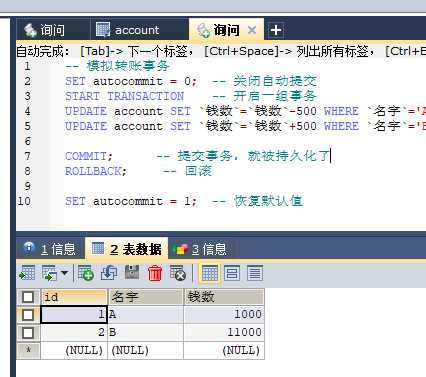The height and width of the screenshot is (377, 426).
Task: Cancel changes with the grid X icon
Action: (178, 273)
